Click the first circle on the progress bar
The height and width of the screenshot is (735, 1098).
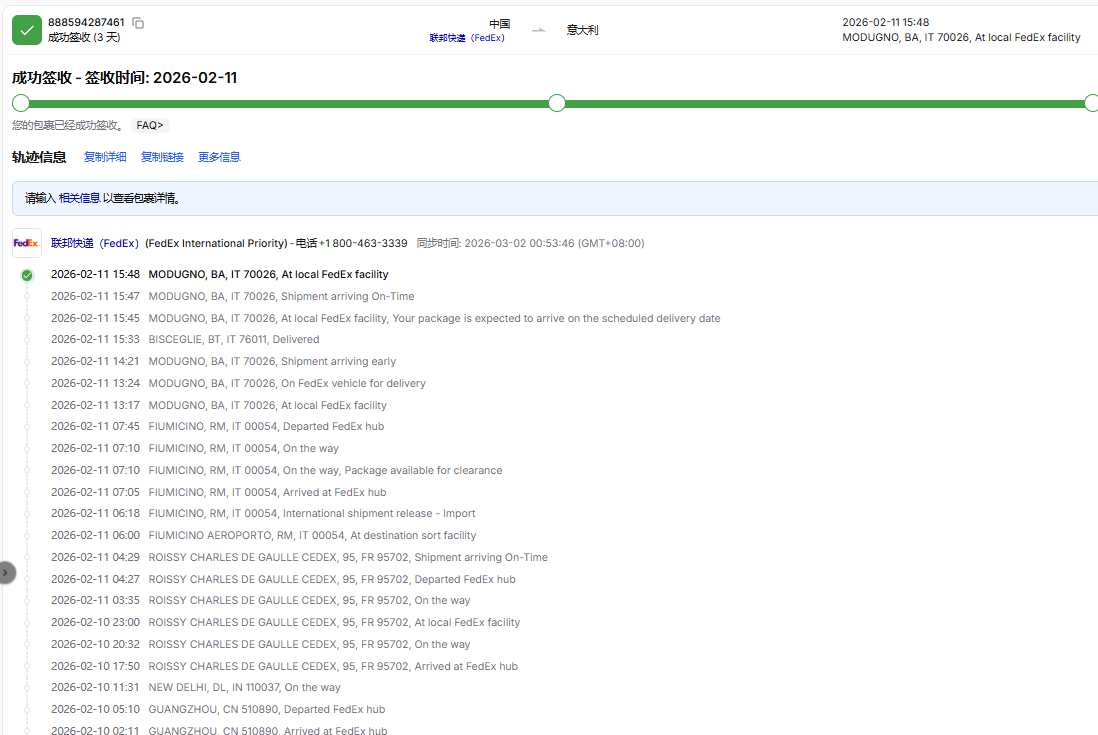[20, 103]
